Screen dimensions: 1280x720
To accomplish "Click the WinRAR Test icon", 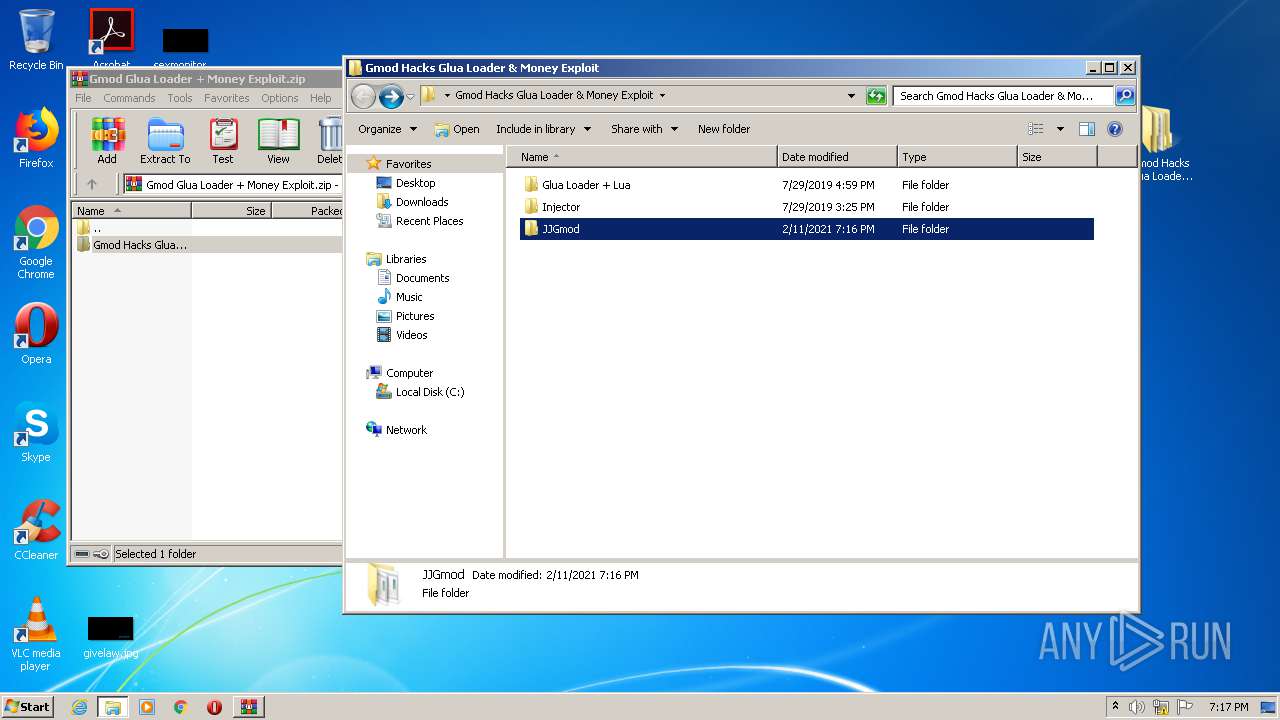I will point(223,140).
